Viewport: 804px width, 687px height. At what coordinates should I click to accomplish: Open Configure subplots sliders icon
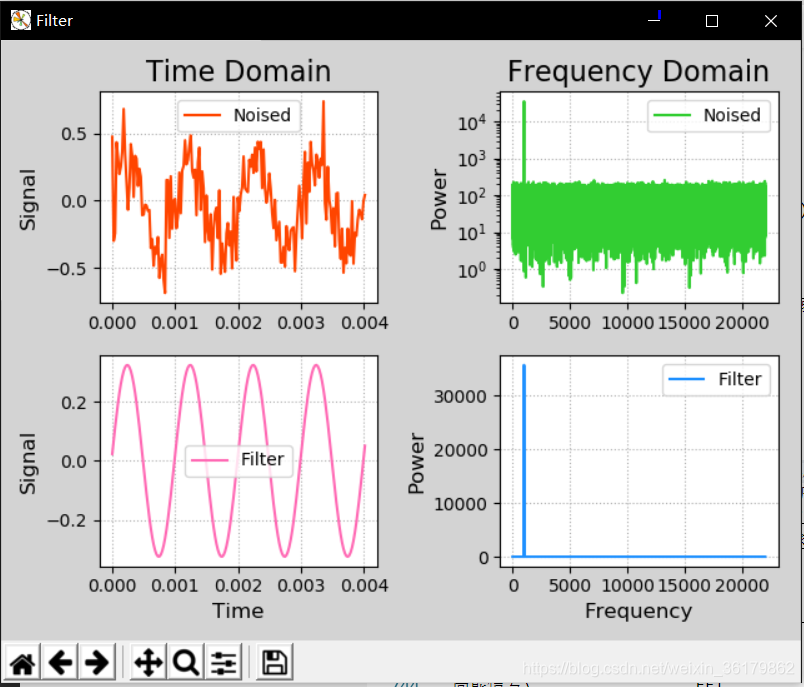pos(224,662)
